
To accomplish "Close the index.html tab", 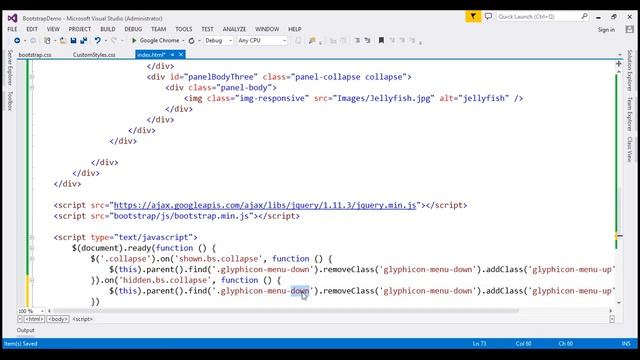I will point(181,54).
